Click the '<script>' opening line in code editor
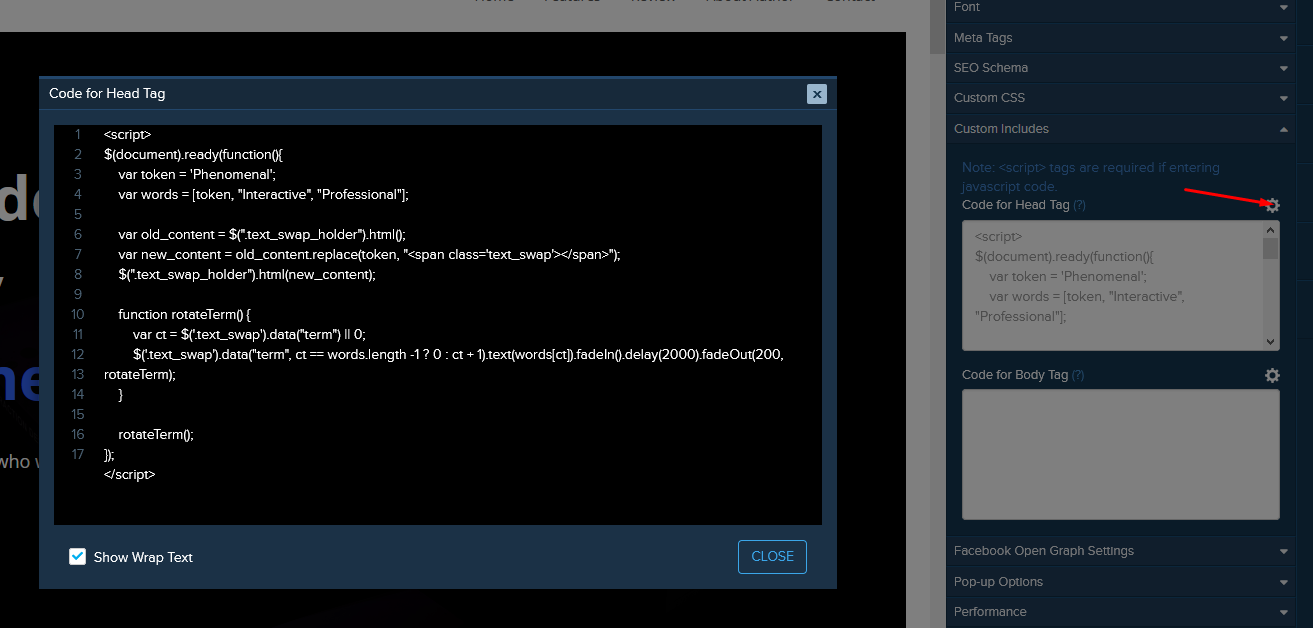Screen dimensions: 1313x628 tap(127, 134)
